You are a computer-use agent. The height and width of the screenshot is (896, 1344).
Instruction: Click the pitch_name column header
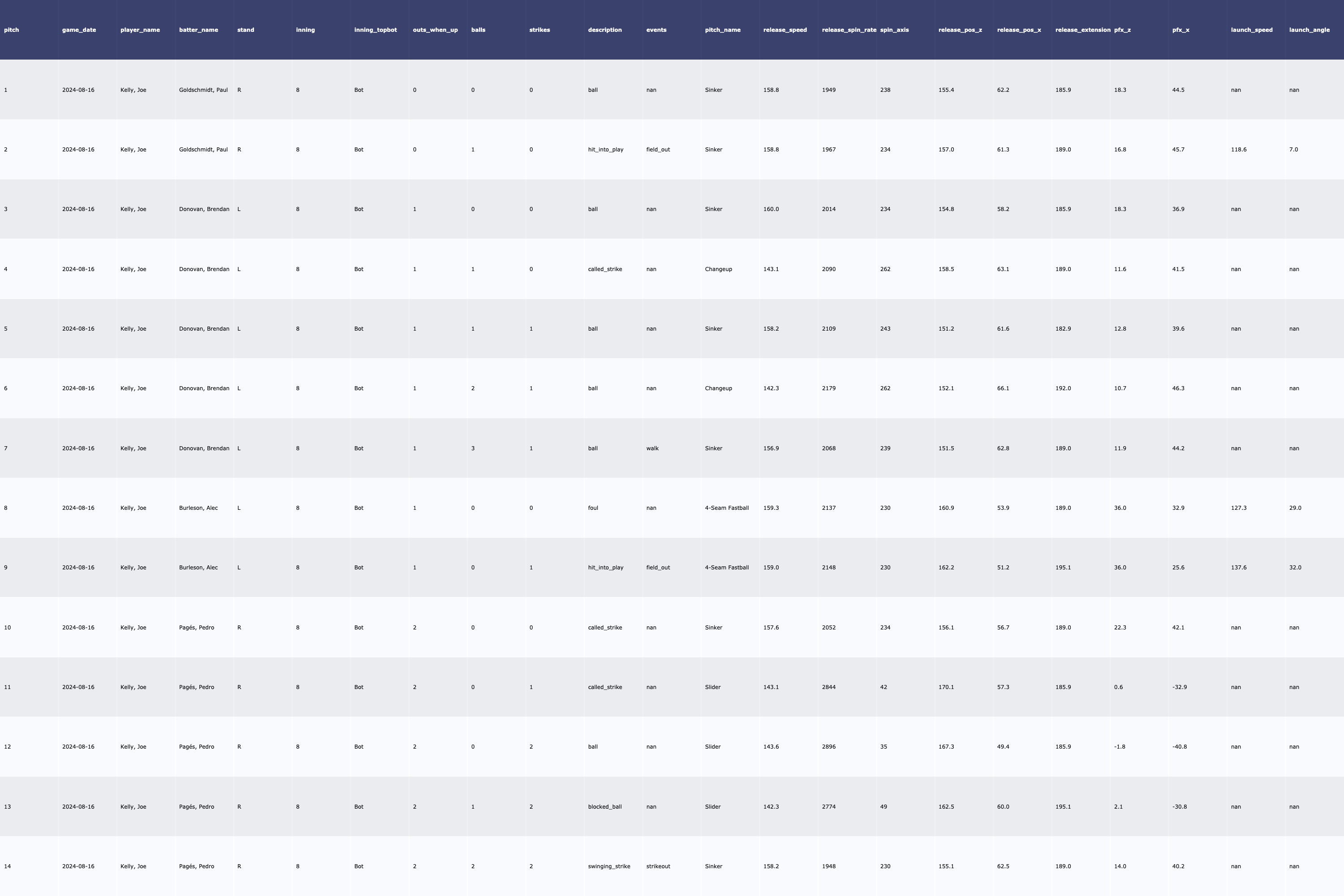tap(722, 30)
